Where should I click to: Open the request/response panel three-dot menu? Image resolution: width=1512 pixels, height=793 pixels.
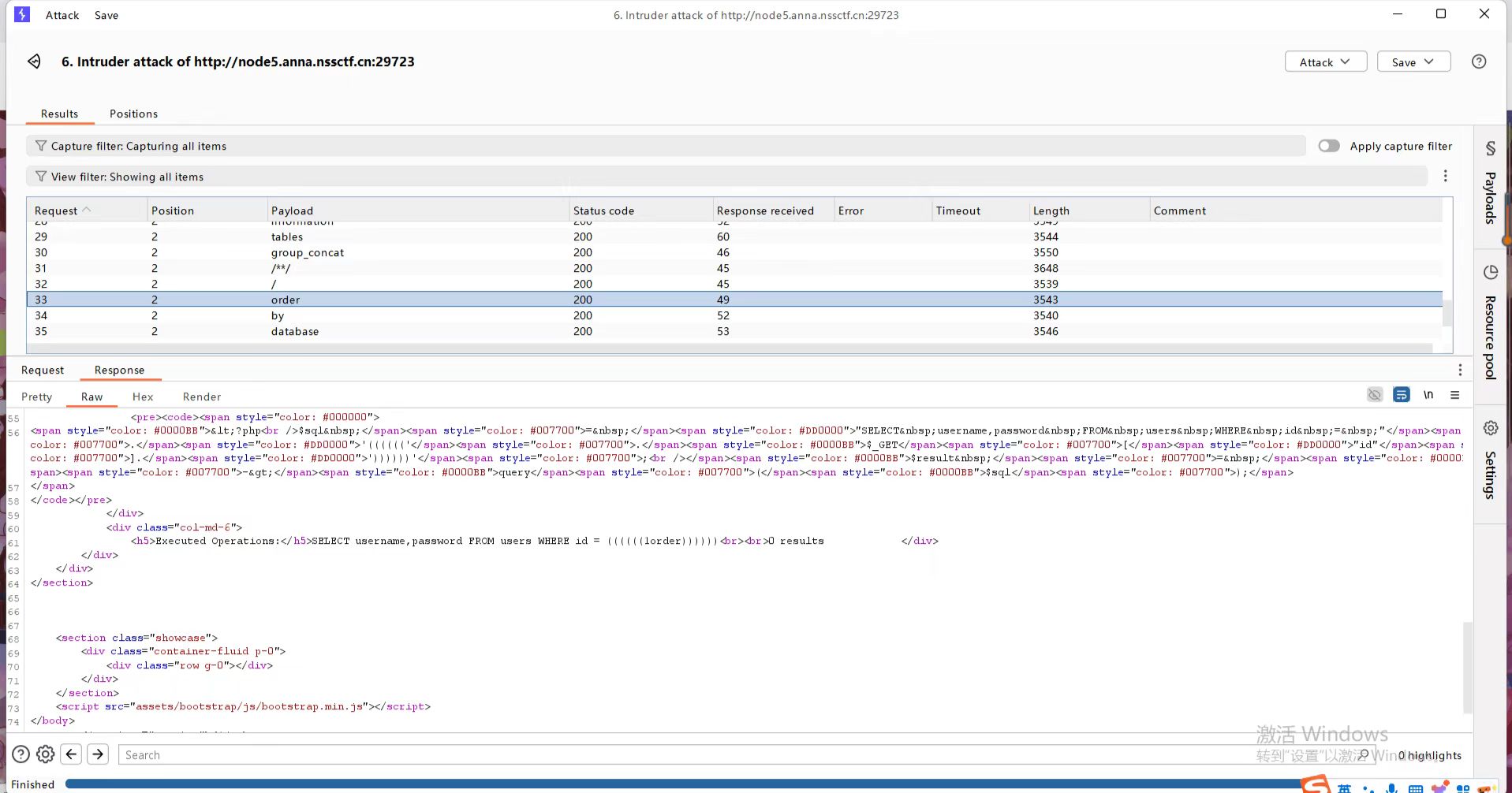coord(1460,370)
